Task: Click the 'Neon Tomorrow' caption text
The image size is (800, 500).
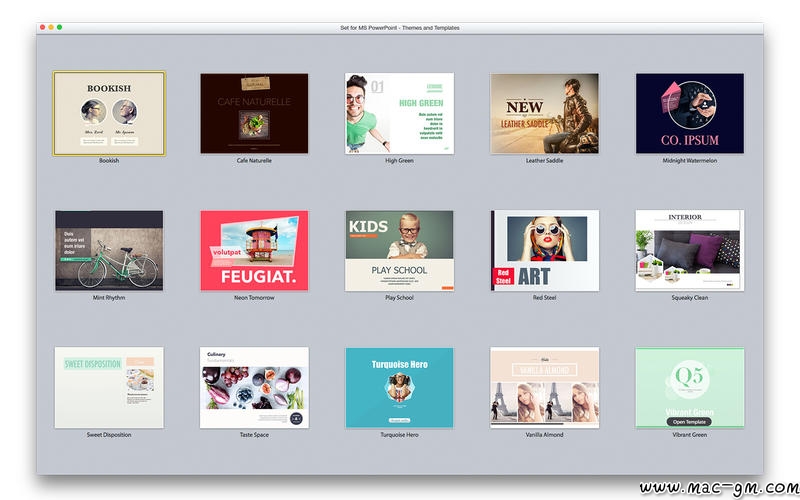Action: pos(254,297)
